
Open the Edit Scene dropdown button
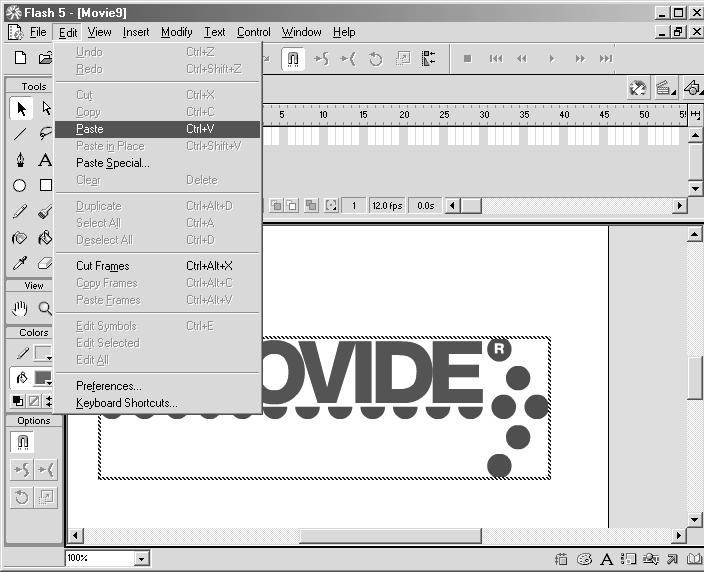coord(666,88)
